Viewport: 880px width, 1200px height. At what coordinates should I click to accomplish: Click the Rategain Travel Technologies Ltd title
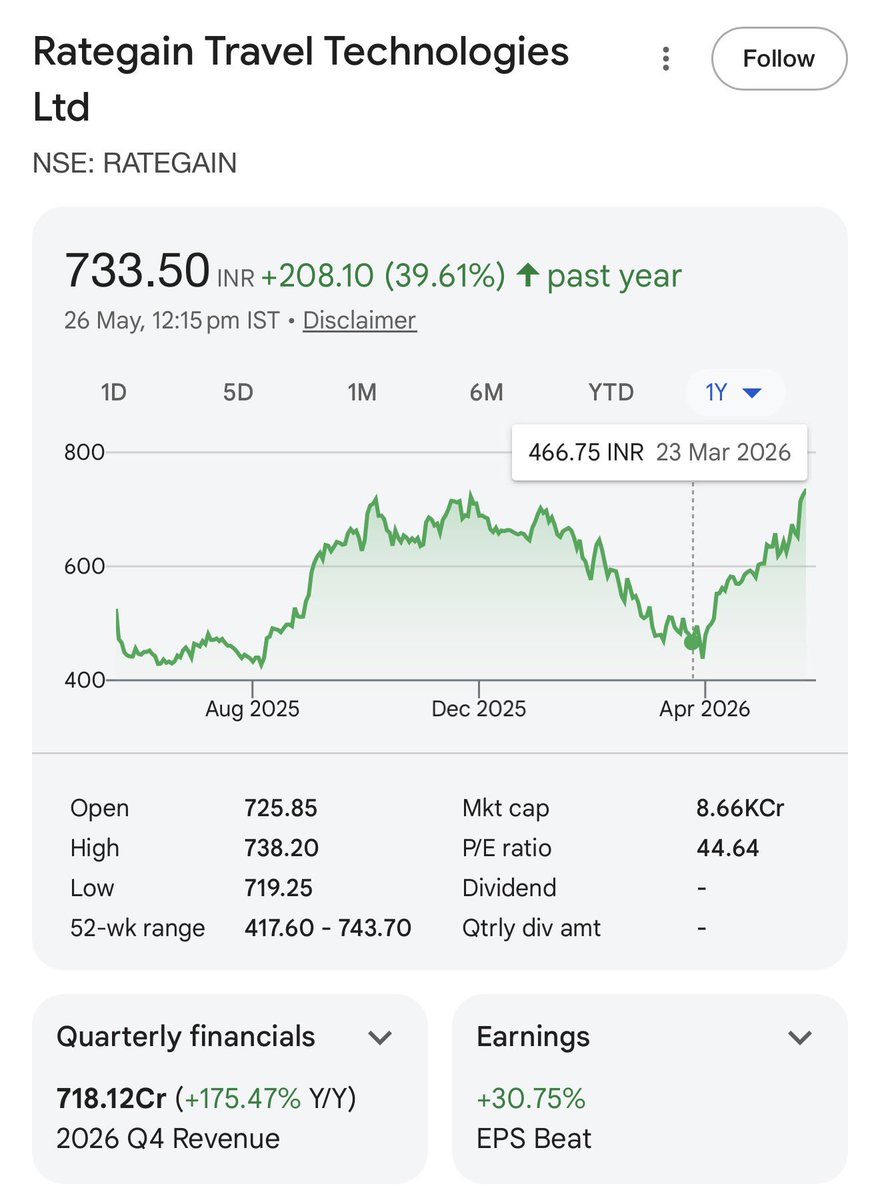[300, 78]
